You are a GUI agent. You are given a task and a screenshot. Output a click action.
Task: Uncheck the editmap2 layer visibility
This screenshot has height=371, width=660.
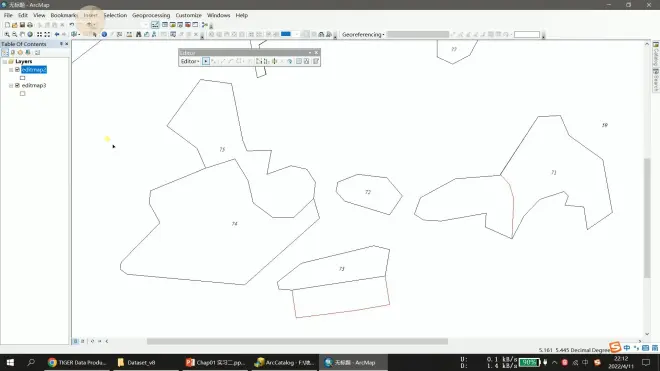(x=17, y=69)
